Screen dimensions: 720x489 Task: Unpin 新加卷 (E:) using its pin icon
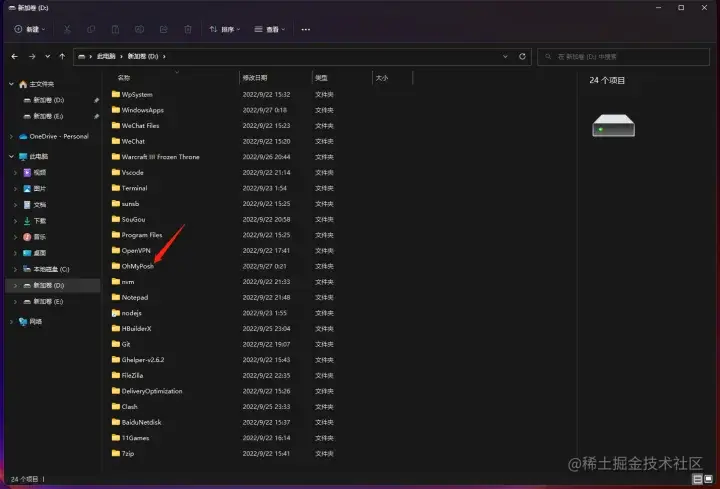click(x=96, y=116)
